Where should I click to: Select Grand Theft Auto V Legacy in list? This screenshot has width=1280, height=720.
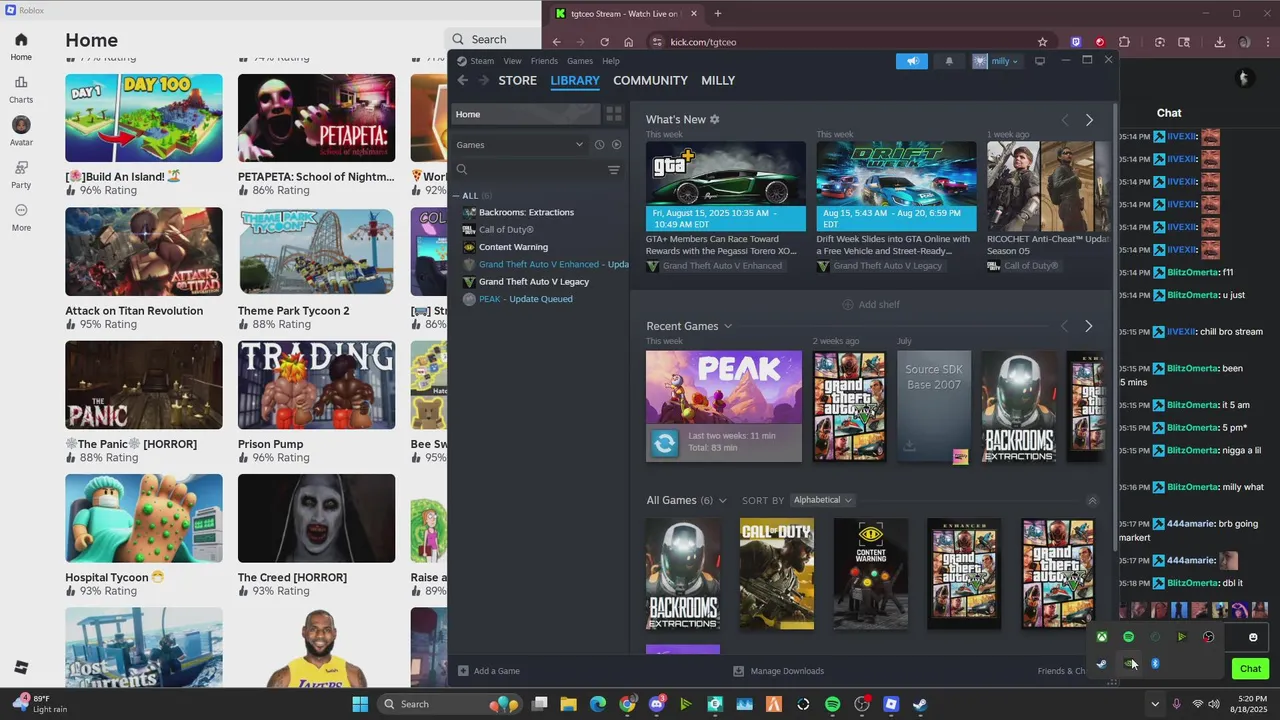534,282
